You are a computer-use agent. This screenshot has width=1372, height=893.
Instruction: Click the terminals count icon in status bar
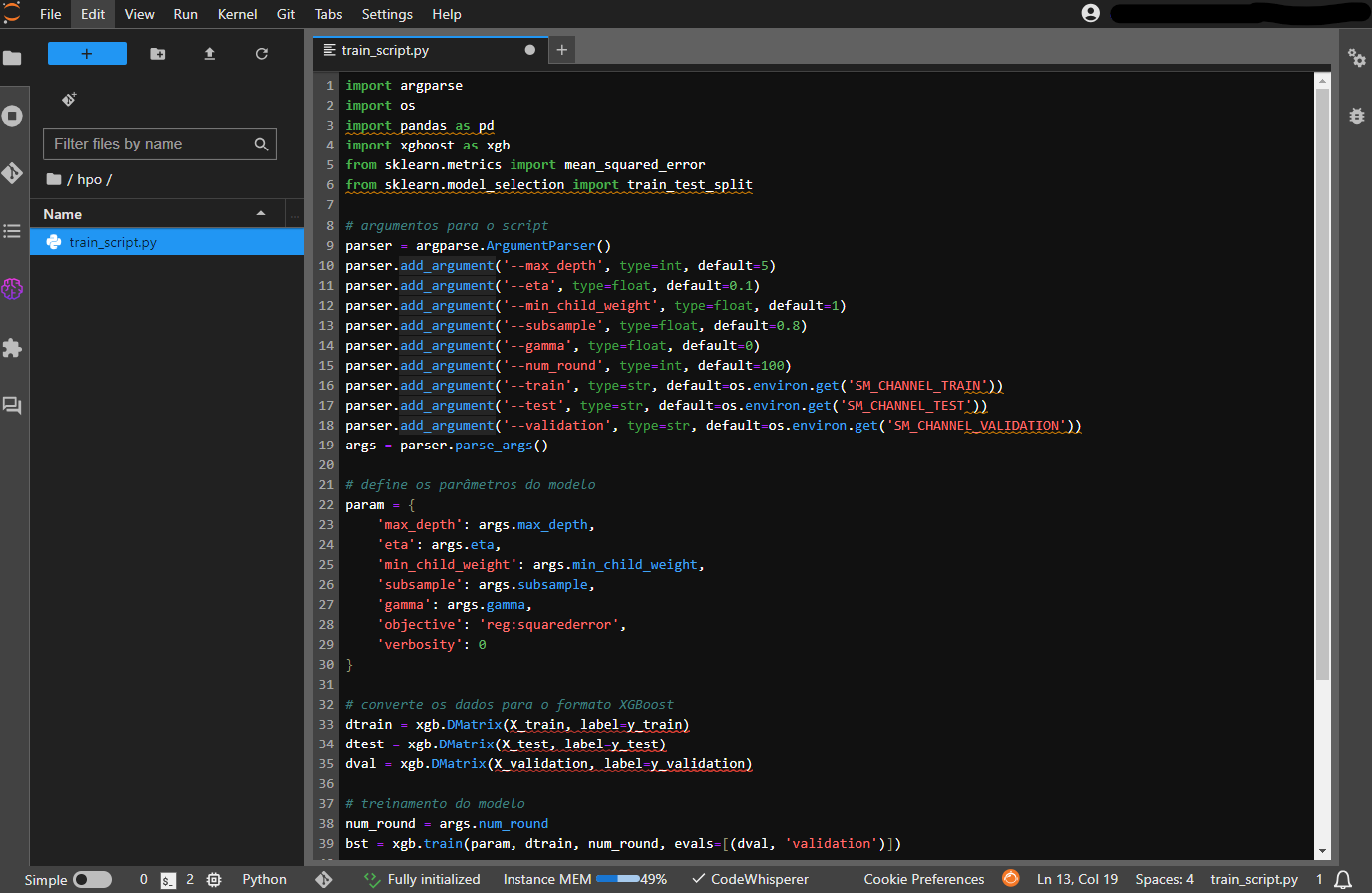coord(169,880)
